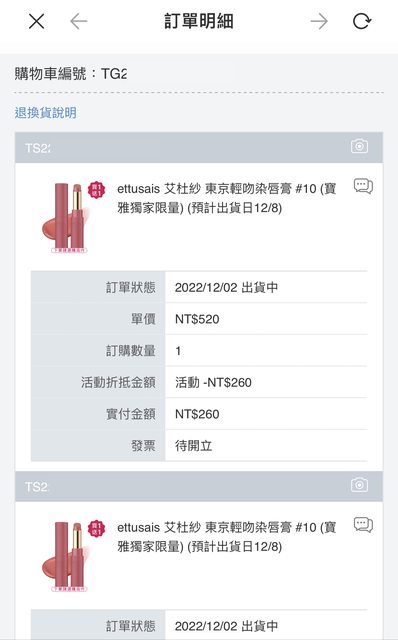Open first ettusais lipstick product thumbnail
Screen dimensions: 398x640
click(x=69, y=217)
